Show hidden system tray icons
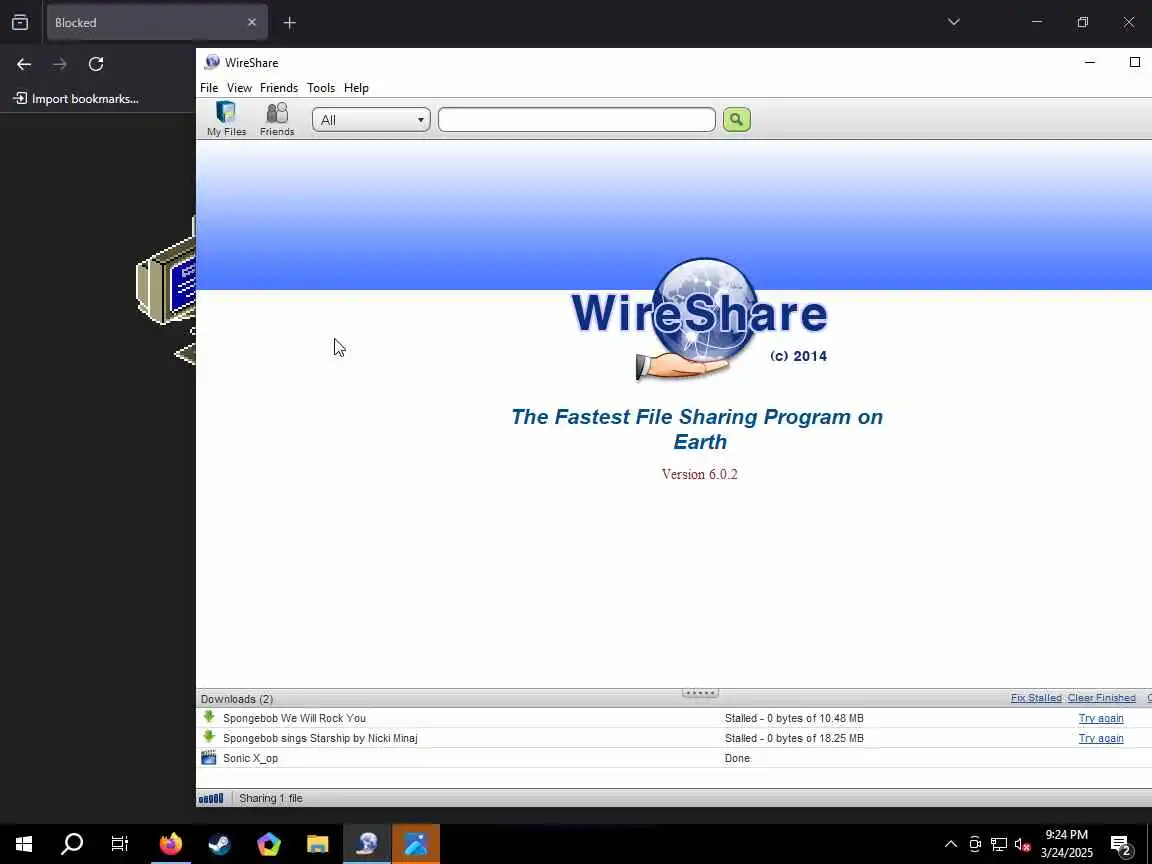1152x864 pixels. pos(951,843)
